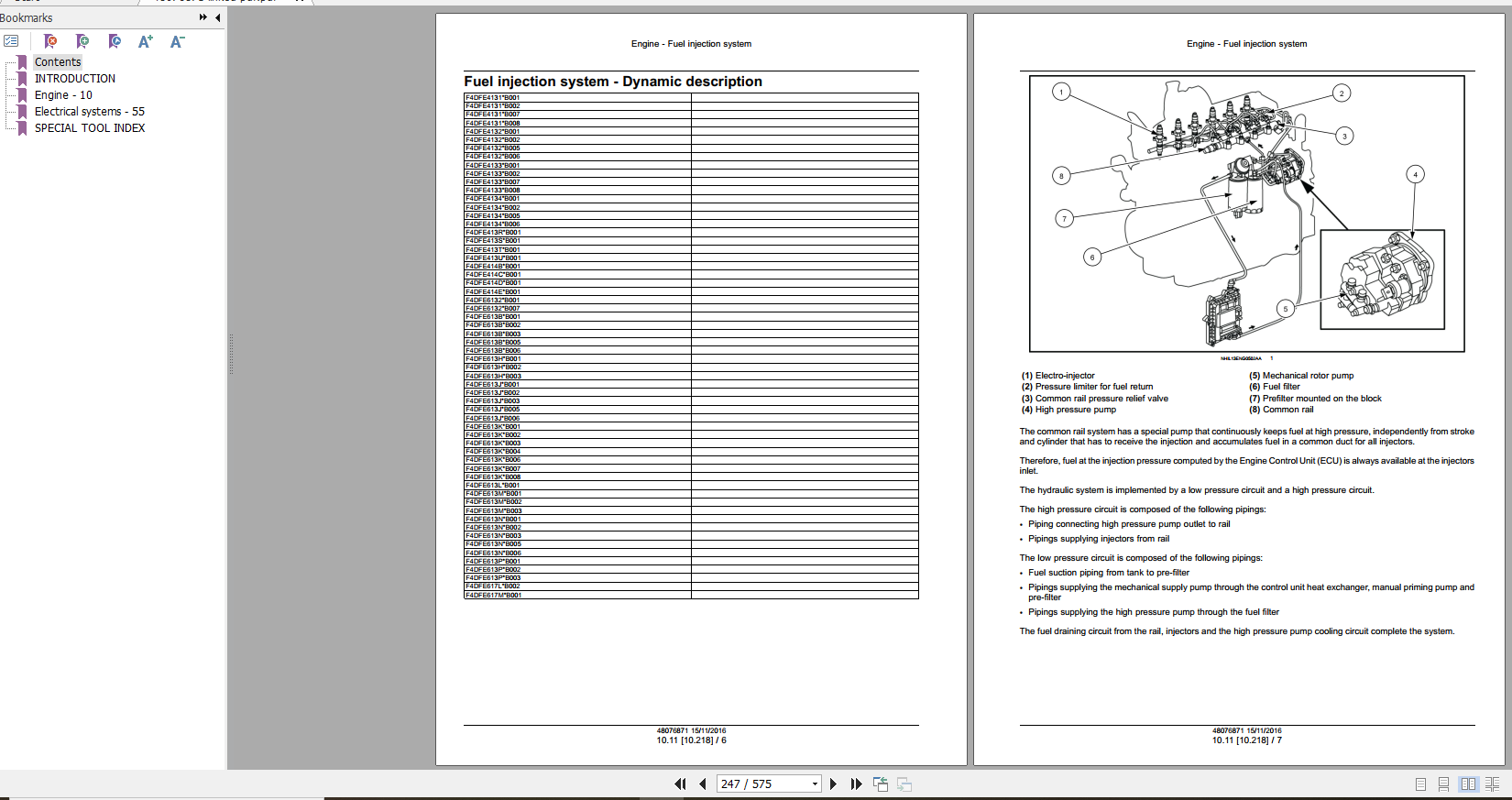Enable continuous facing page view
Image resolution: width=1512 pixels, height=800 pixels.
(x=1492, y=784)
